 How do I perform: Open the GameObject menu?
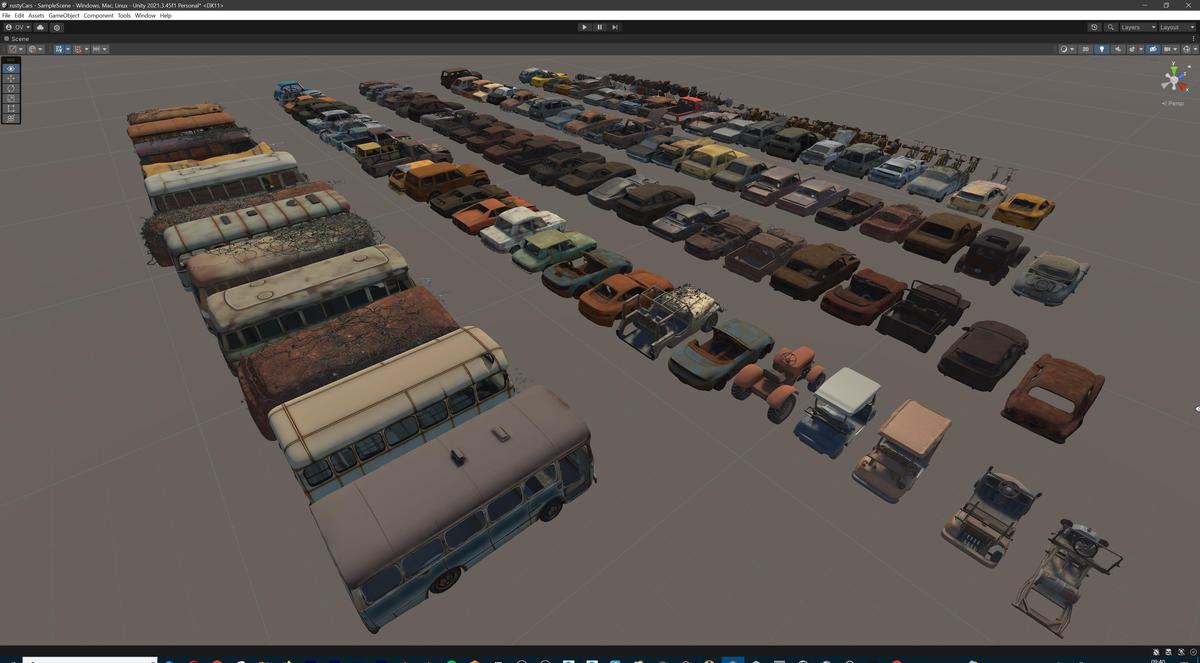coord(63,15)
